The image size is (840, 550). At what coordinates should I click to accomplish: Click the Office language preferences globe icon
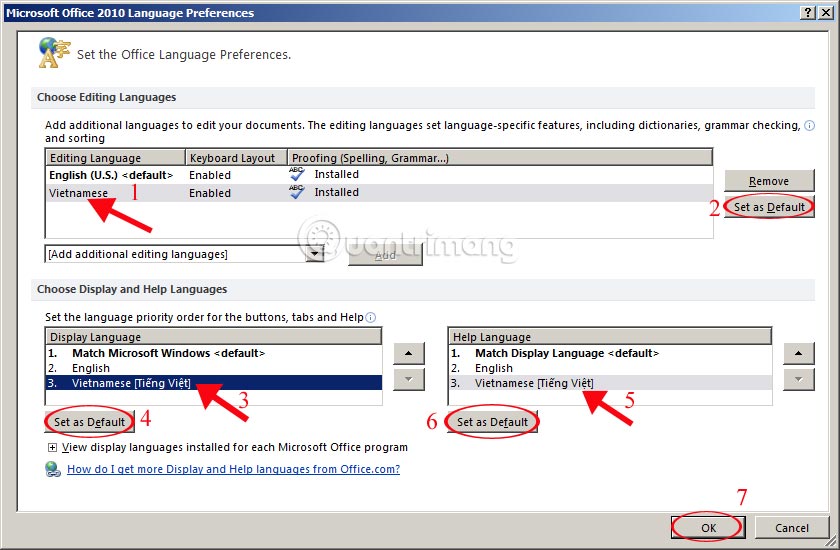pos(54,52)
